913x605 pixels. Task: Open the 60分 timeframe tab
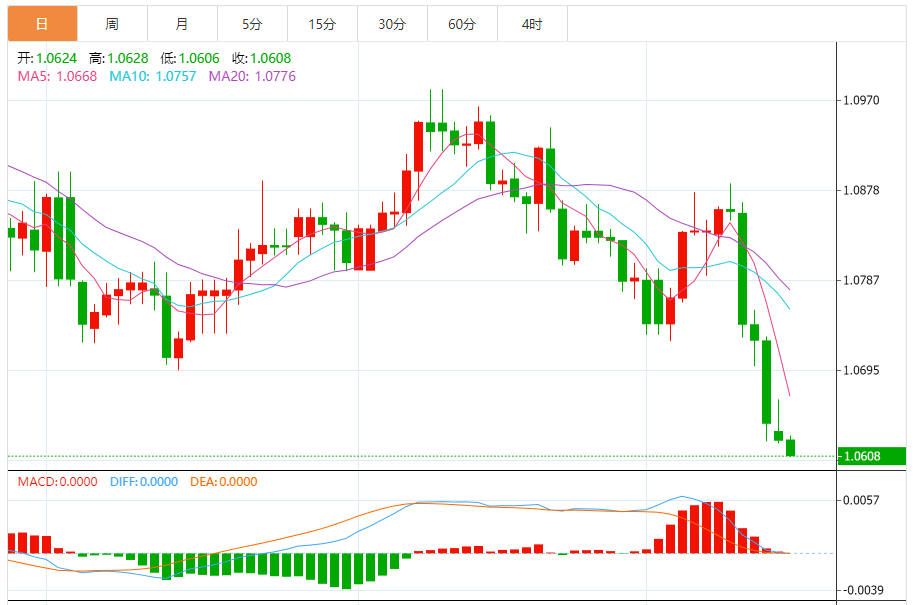coord(462,24)
